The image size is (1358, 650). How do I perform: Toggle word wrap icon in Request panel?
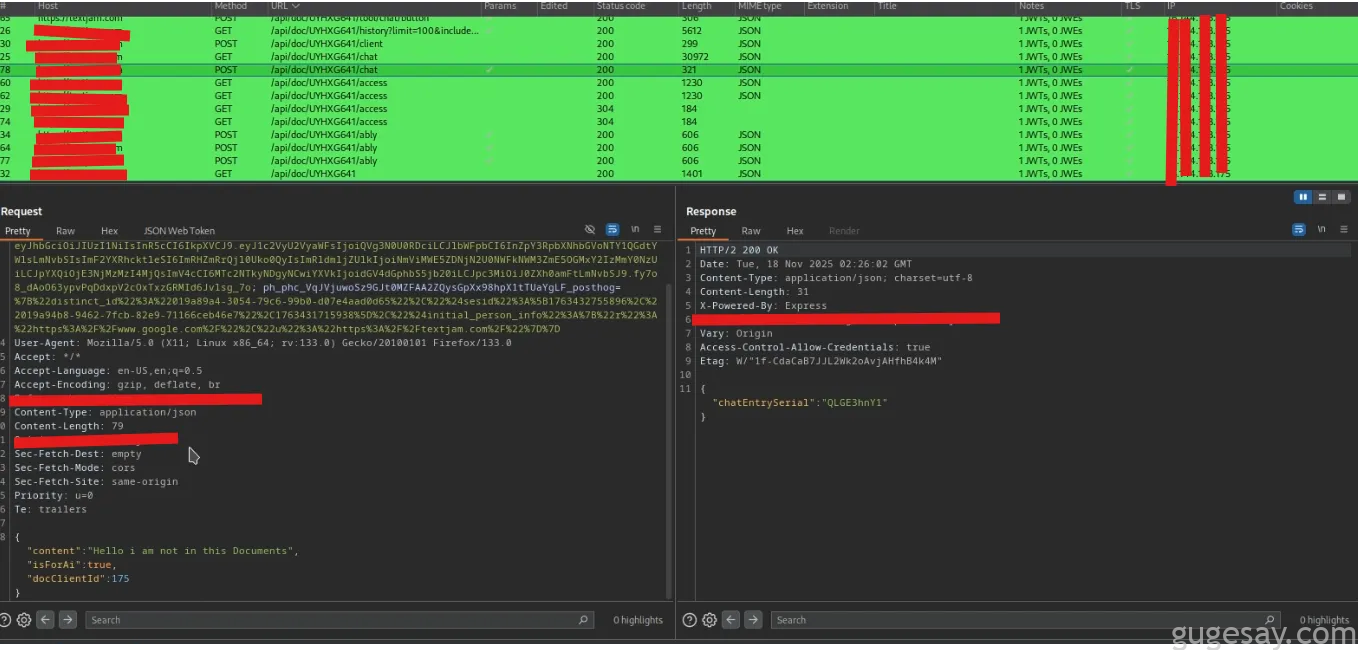612,230
